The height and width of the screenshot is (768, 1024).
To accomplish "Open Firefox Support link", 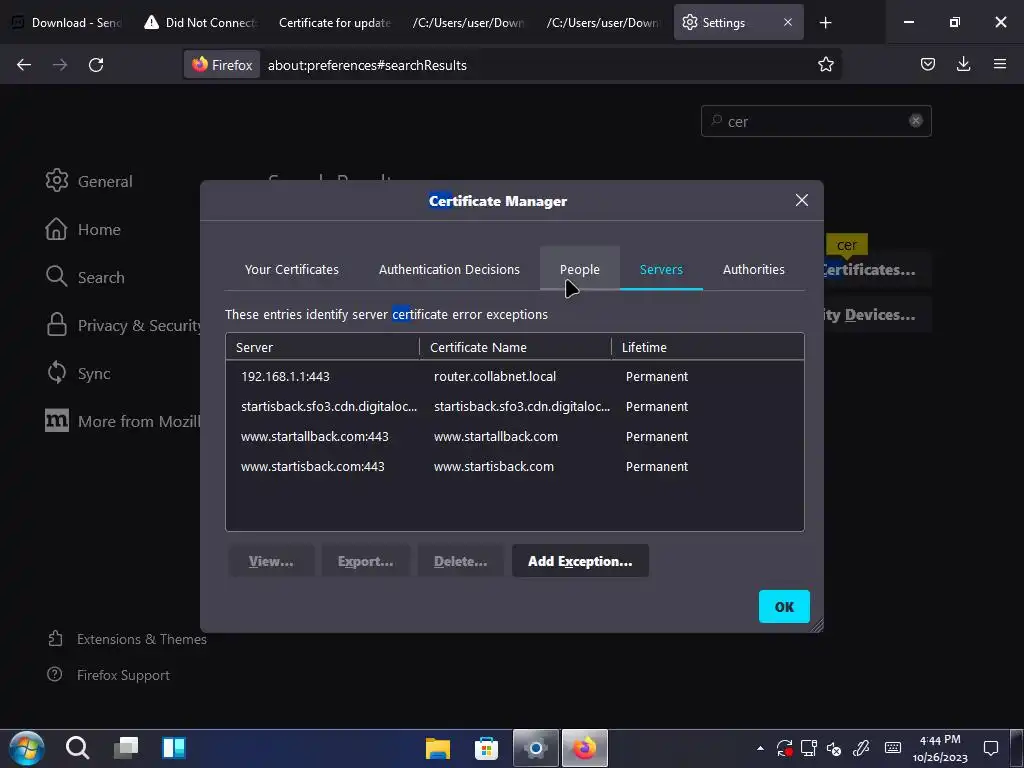I will (x=108, y=675).
